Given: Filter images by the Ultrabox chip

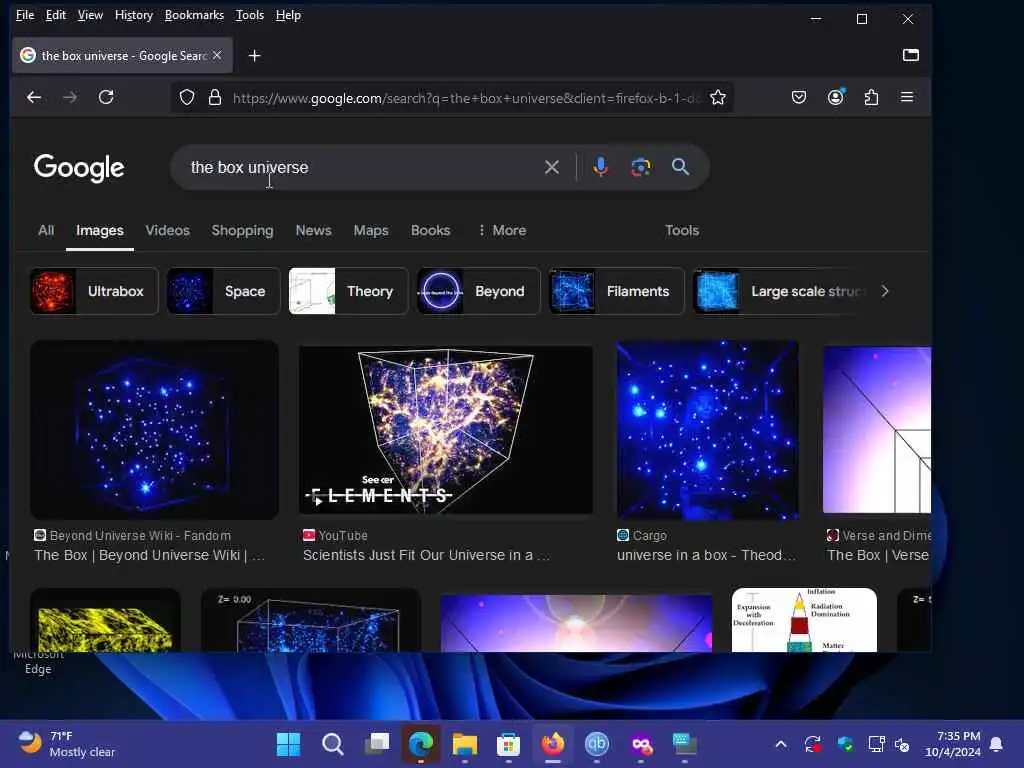Looking at the screenshot, I should click(94, 291).
